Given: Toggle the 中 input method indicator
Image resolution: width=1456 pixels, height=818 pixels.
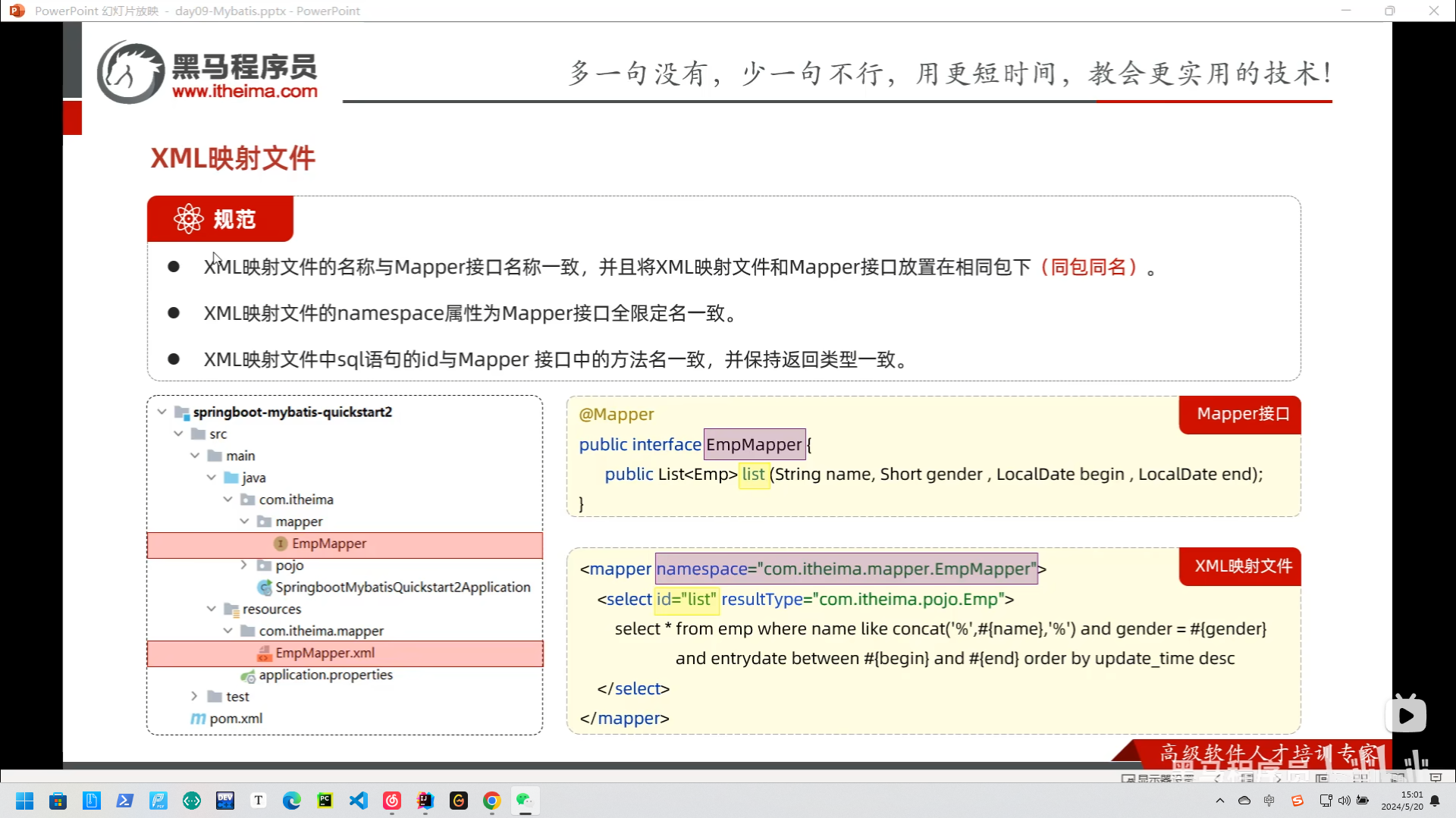Looking at the screenshot, I should [1269, 801].
